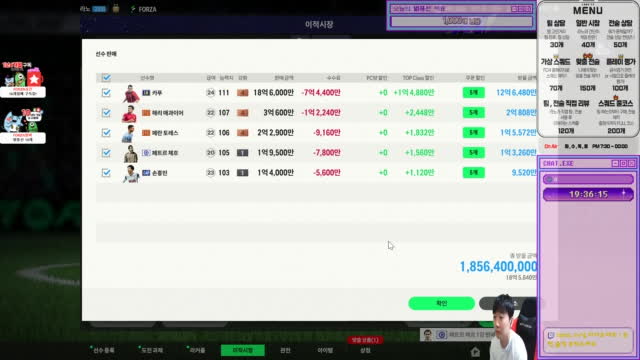This screenshot has height=360, width=640.
Task: Uncheck the 111-rated Cafu row checkbox
Action: point(106,93)
